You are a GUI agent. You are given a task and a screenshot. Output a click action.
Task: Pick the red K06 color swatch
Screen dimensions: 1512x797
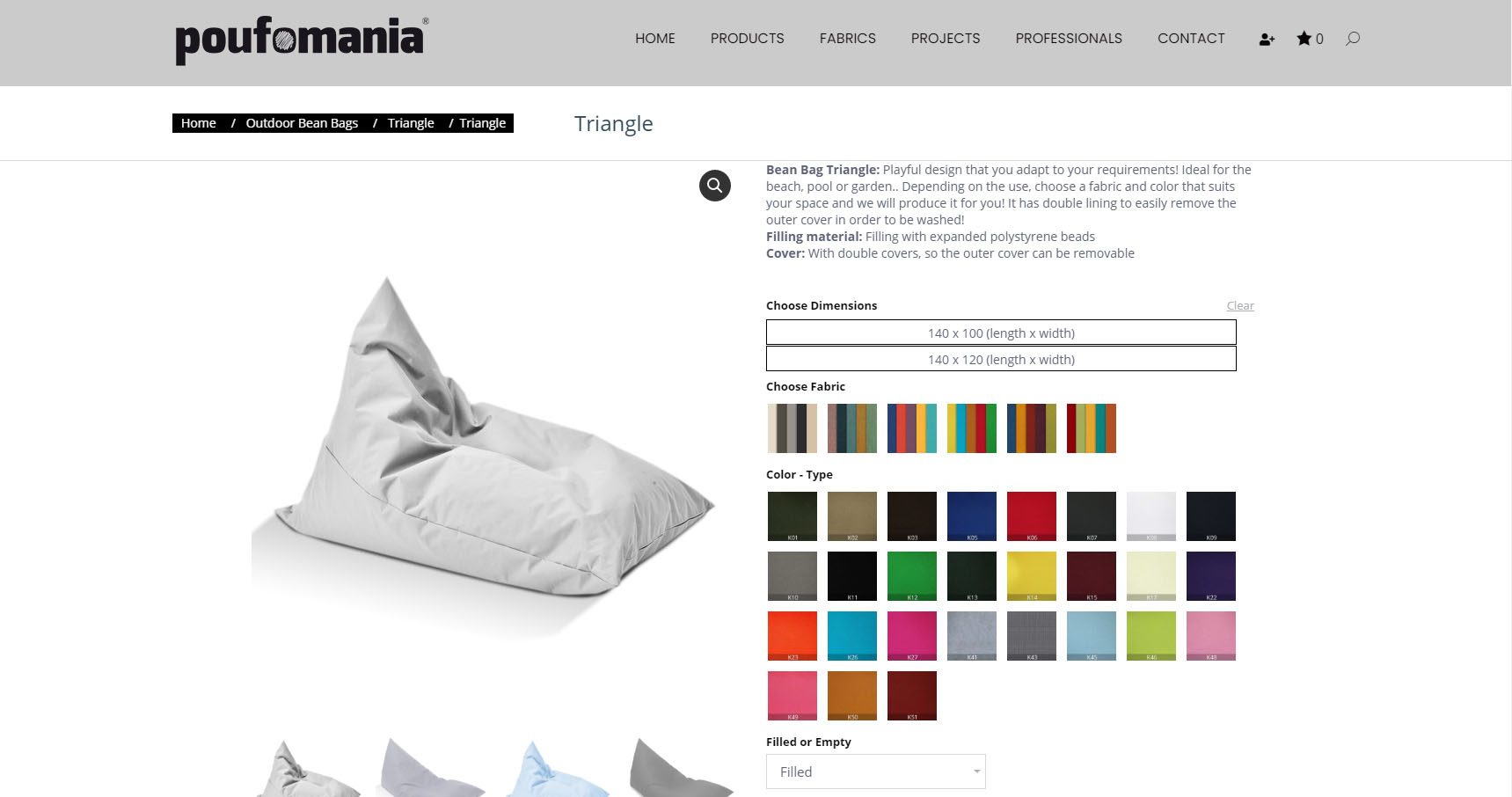1032,516
